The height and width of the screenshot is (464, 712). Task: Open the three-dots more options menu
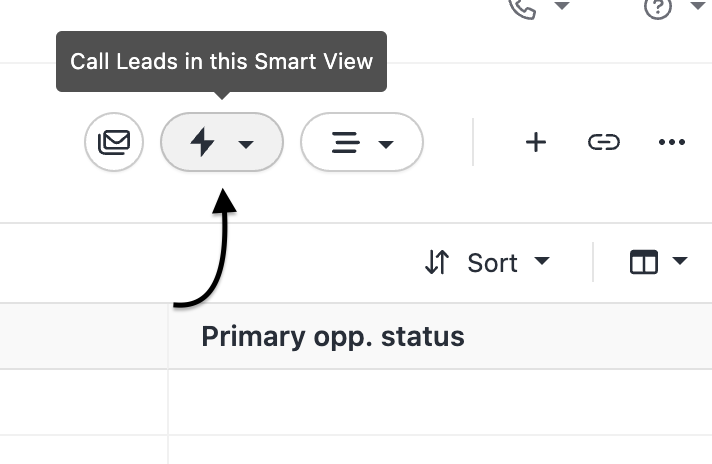pyautogui.click(x=672, y=142)
